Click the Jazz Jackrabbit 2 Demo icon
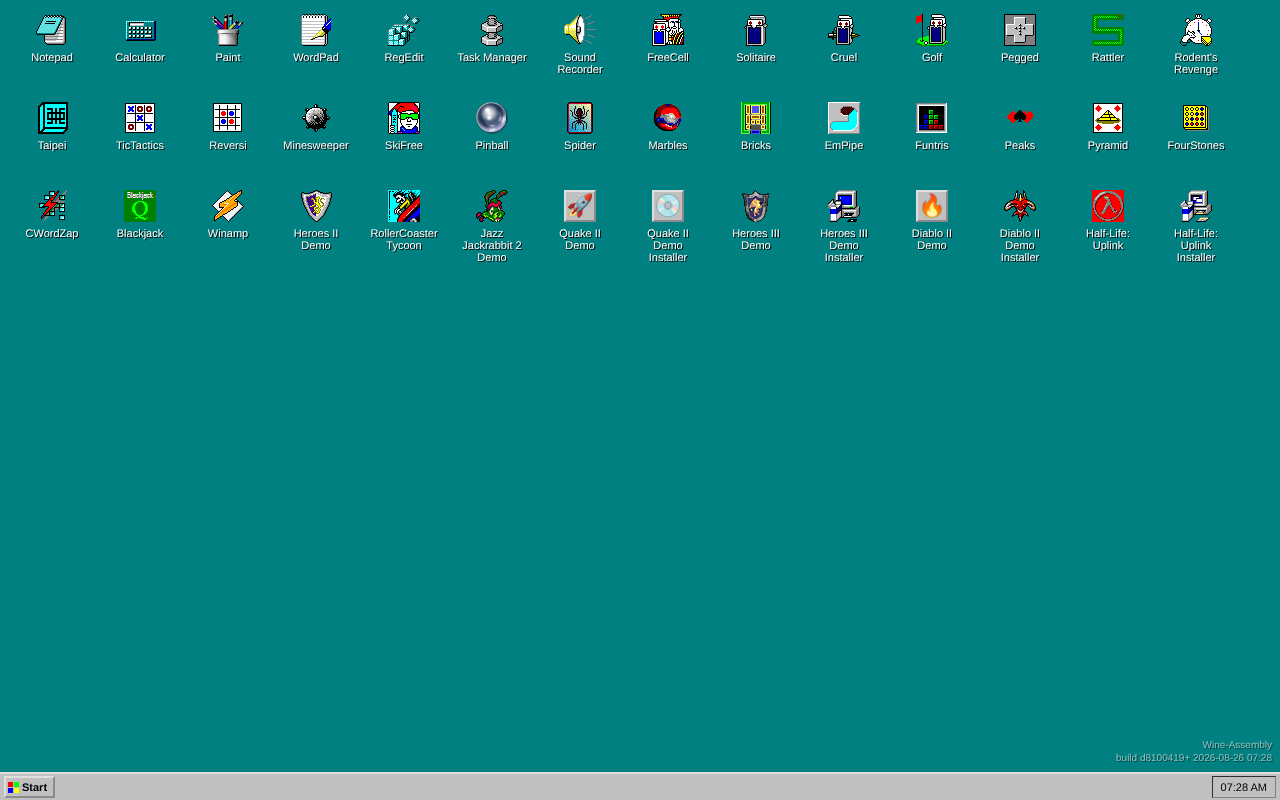 point(492,206)
